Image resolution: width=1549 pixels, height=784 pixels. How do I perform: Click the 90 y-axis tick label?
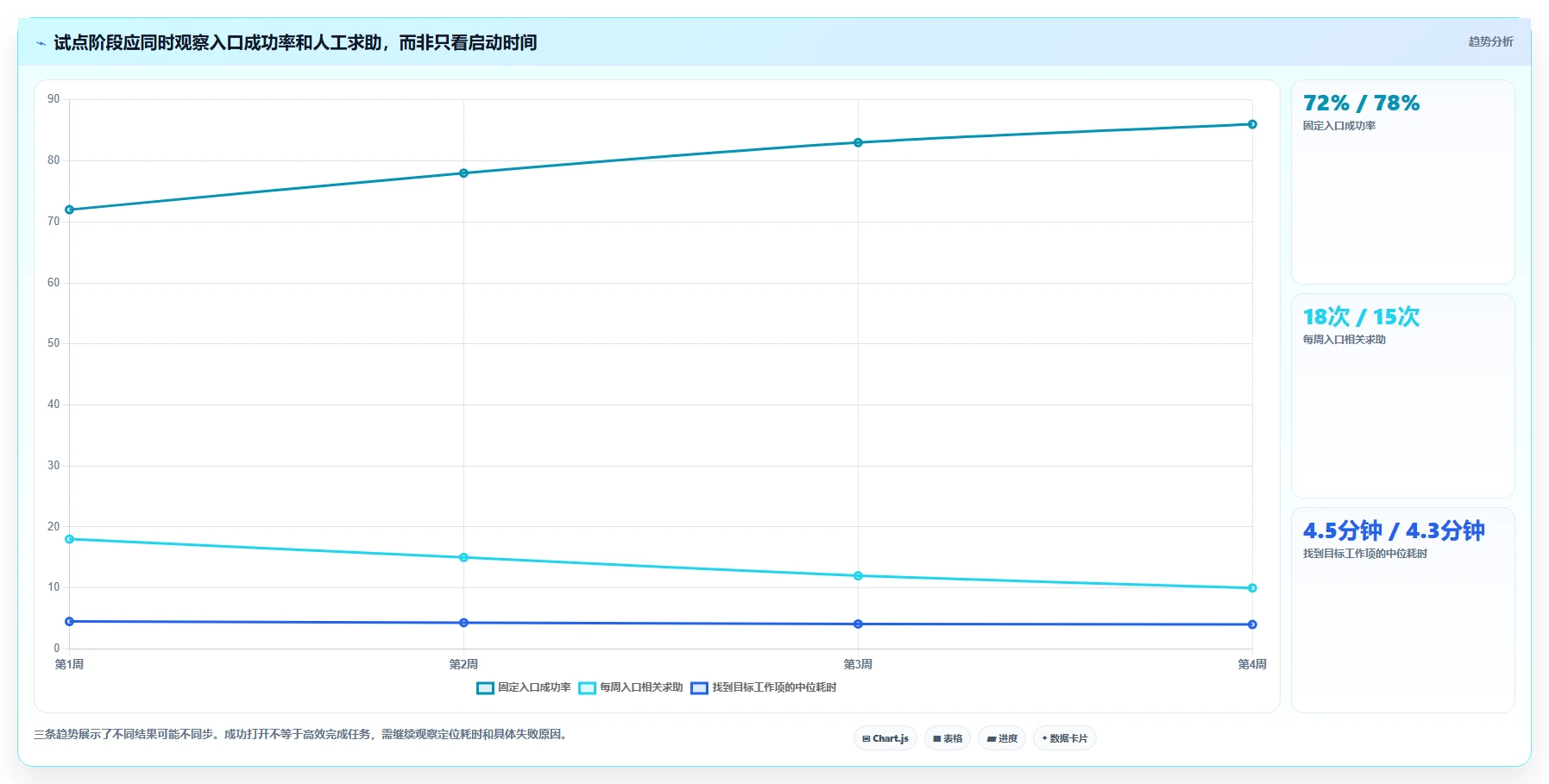(x=54, y=99)
